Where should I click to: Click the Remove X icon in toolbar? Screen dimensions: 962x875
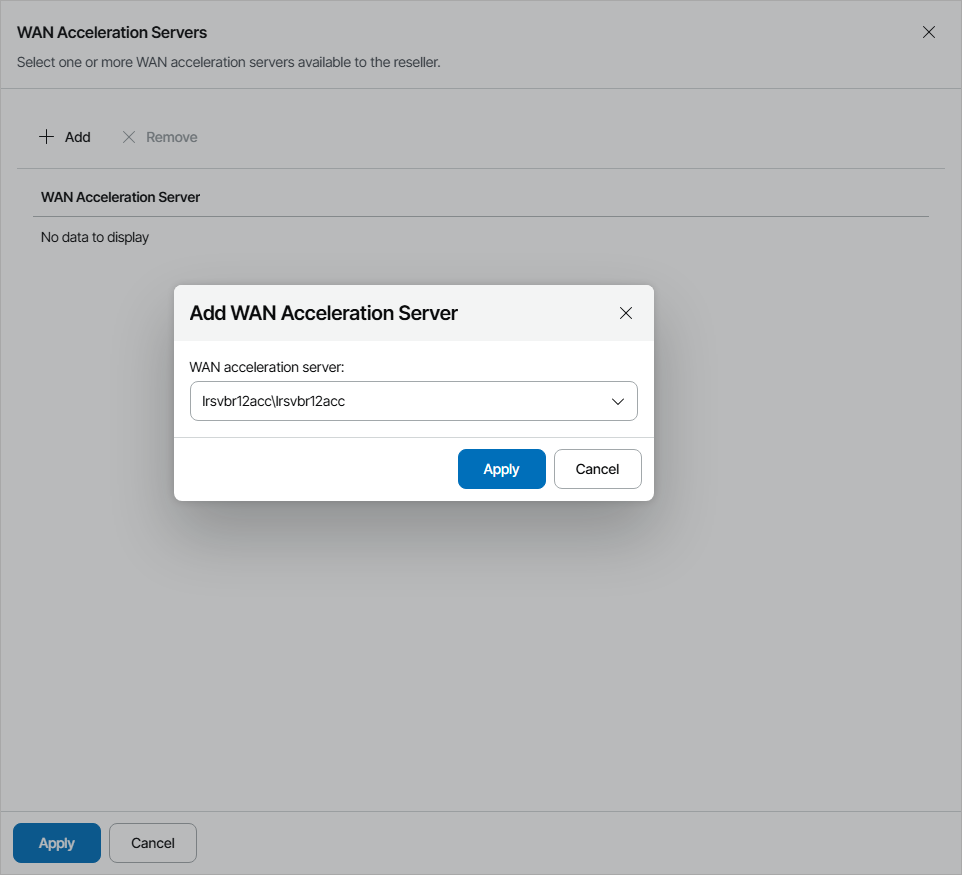coord(128,136)
